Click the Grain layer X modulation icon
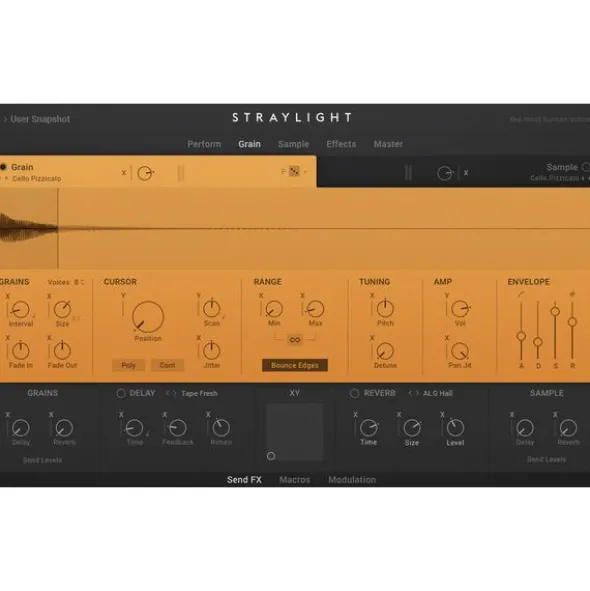Screen dimensions: 590x591 [124, 173]
